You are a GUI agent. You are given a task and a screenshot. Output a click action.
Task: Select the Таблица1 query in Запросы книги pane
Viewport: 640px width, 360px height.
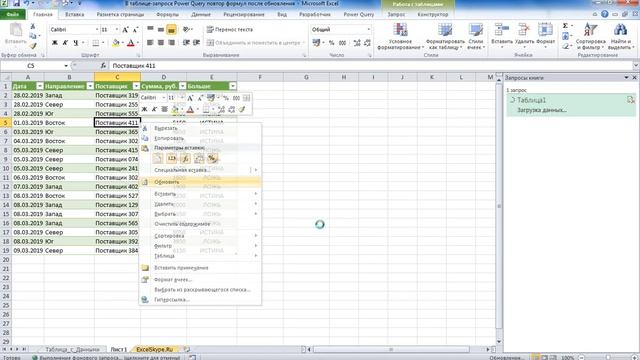(571, 105)
